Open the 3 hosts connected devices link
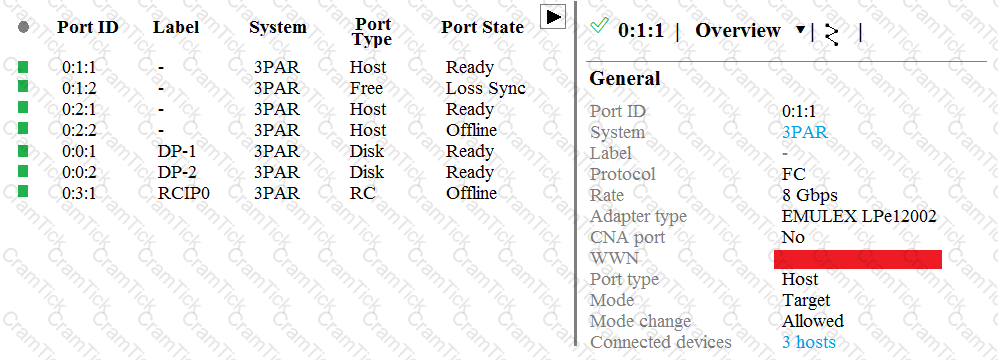This screenshot has height=360, width=998. click(x=808, y=342)
